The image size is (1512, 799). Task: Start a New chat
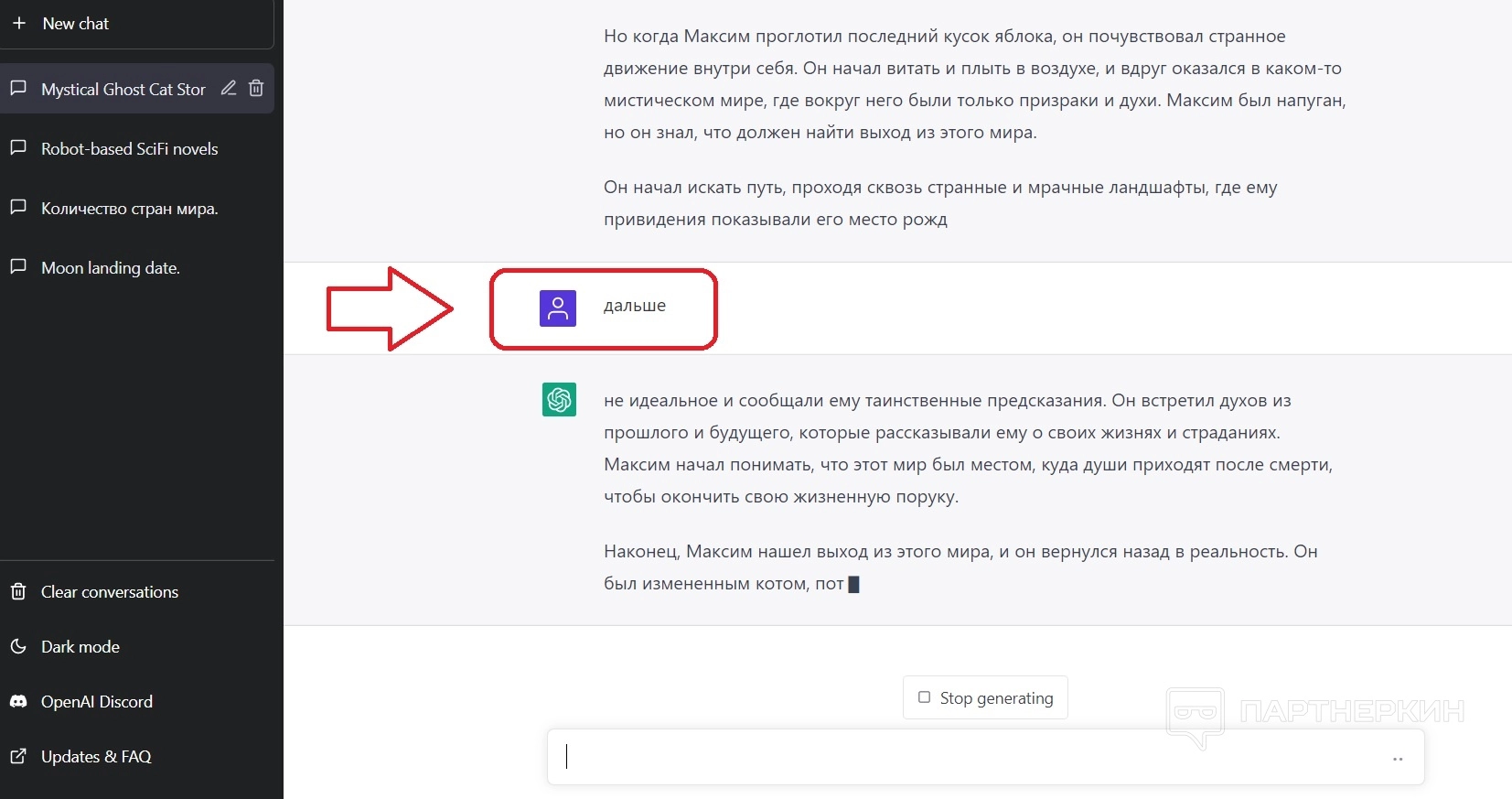76,24
